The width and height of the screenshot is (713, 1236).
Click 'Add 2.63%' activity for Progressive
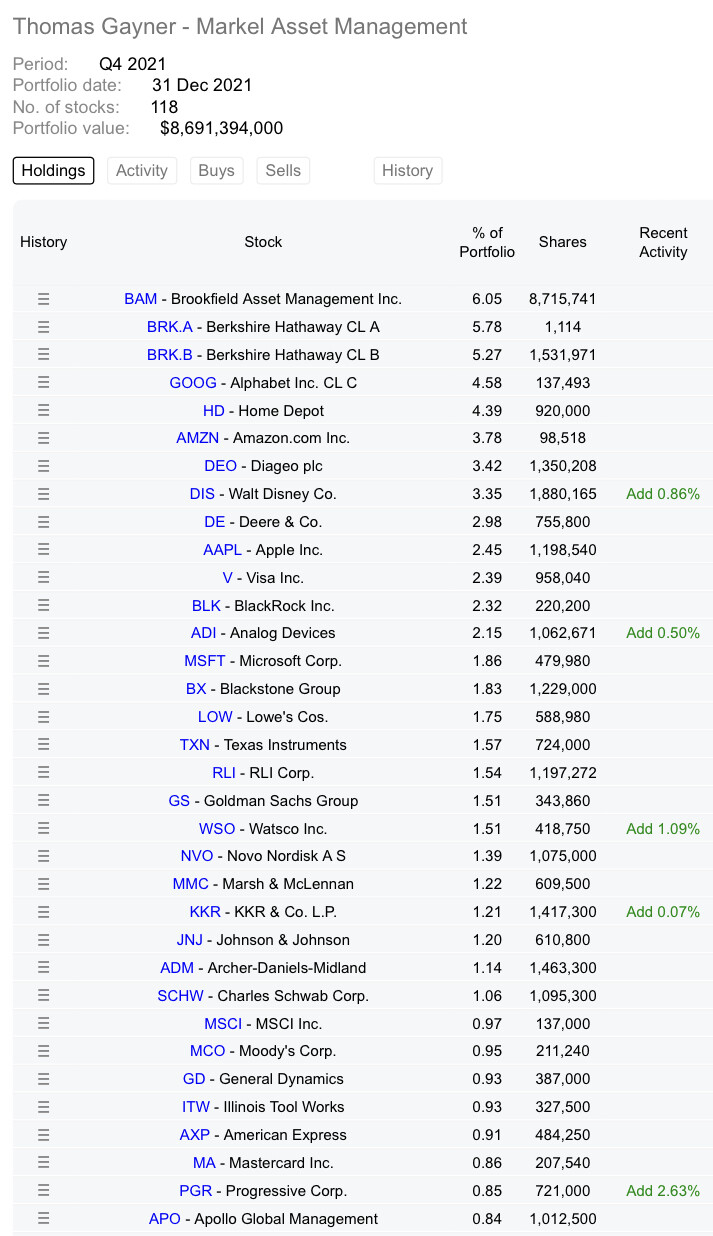663,1191
